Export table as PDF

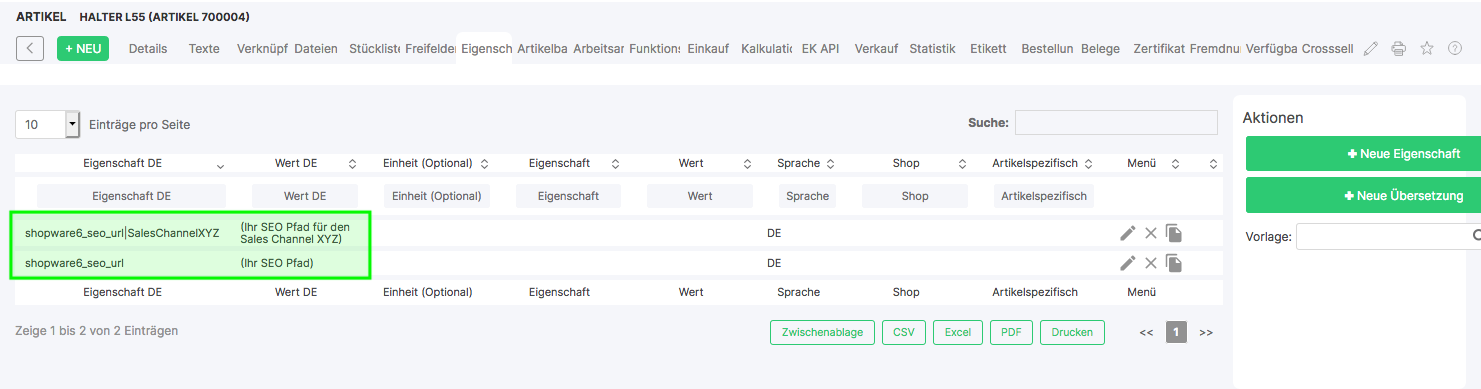tap(1011, 332)
